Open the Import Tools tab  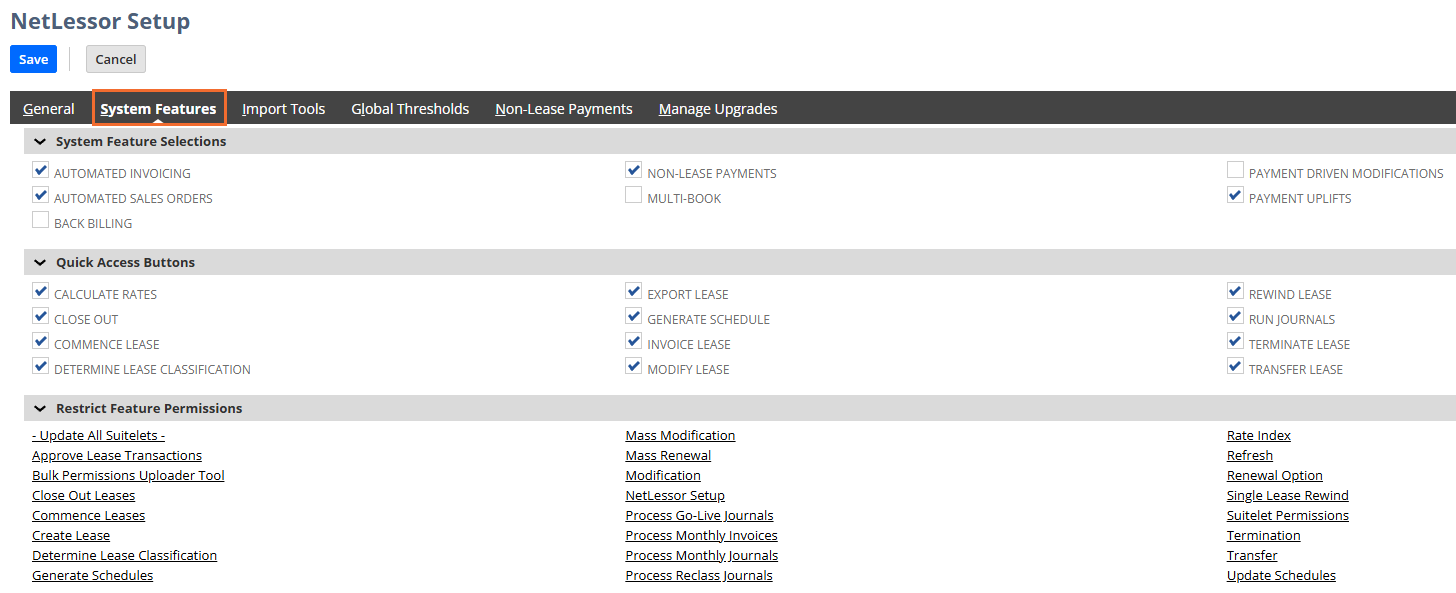284,108
